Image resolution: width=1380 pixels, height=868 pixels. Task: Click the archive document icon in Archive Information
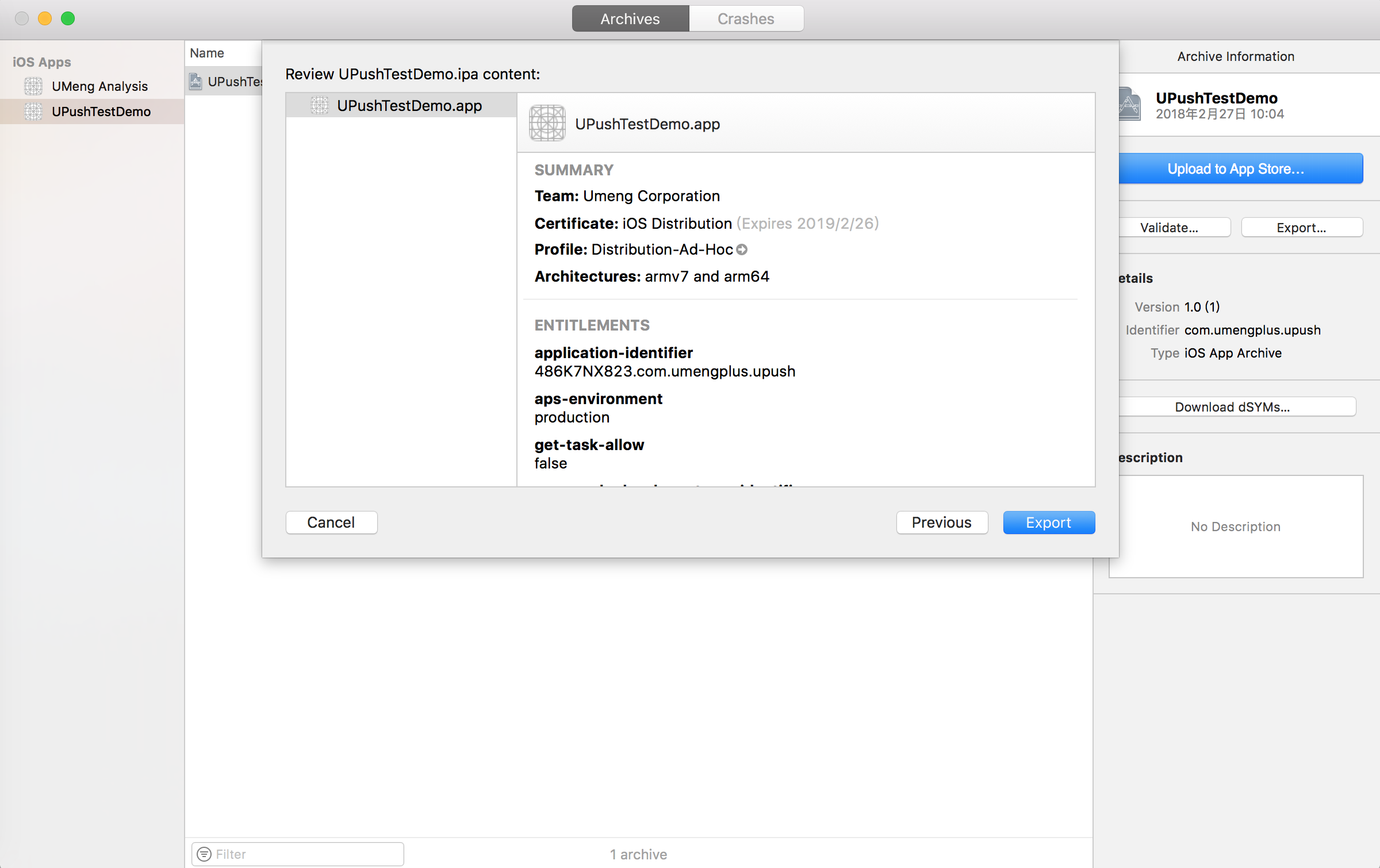(x=1129, y=104)
